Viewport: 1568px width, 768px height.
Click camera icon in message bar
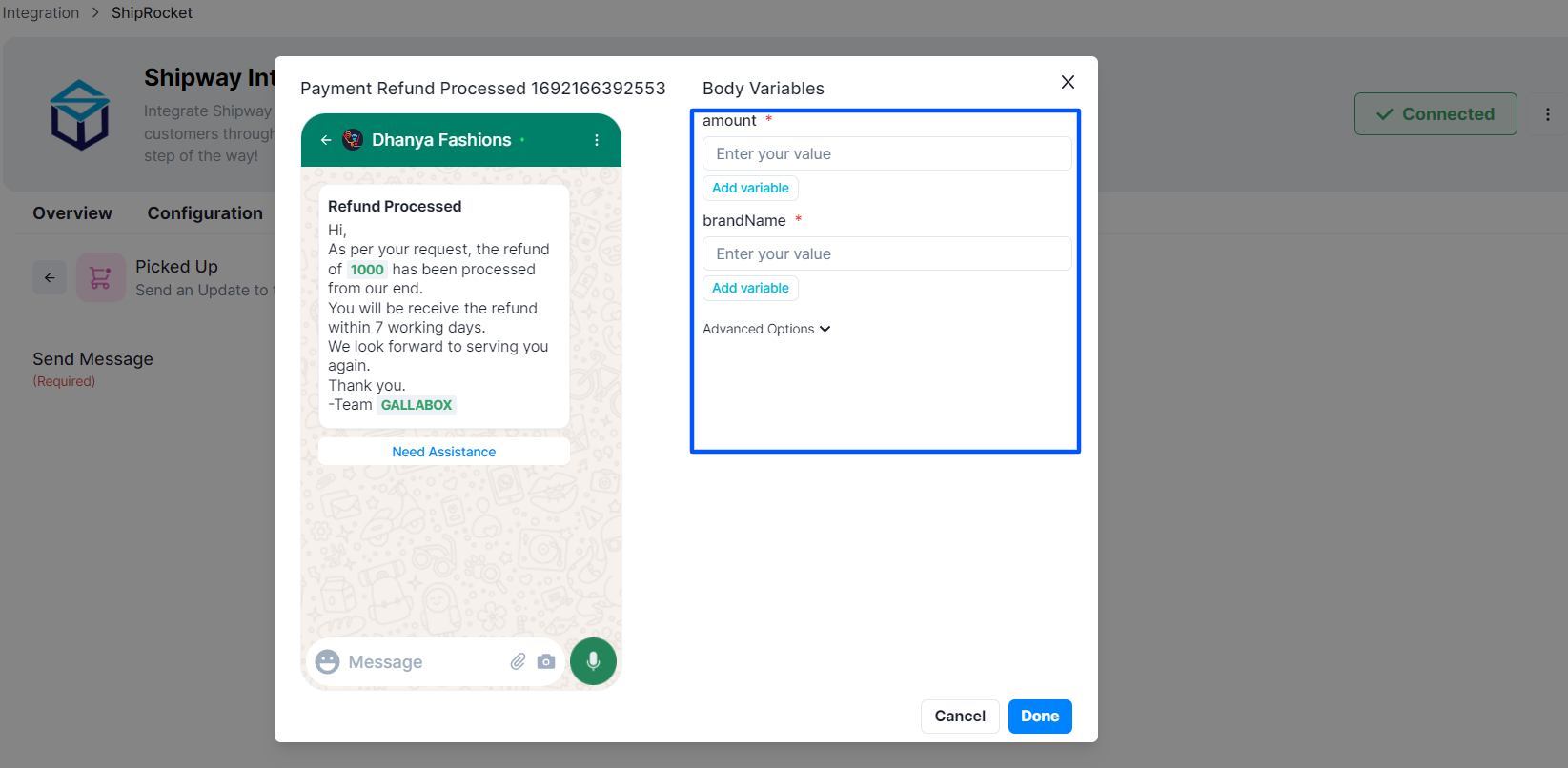[546, 661]
